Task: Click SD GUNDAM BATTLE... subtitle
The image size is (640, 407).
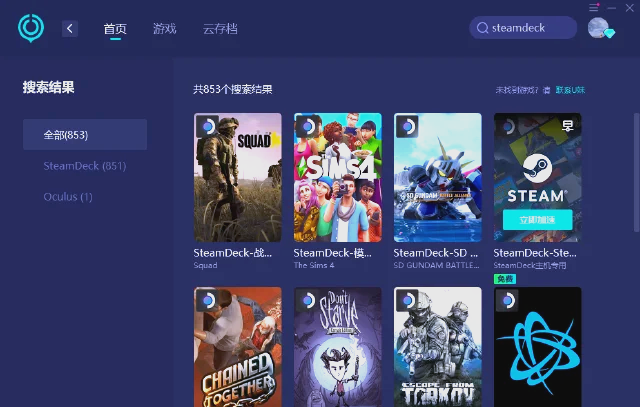Action: pyautogui.click(x=436, y=265)
